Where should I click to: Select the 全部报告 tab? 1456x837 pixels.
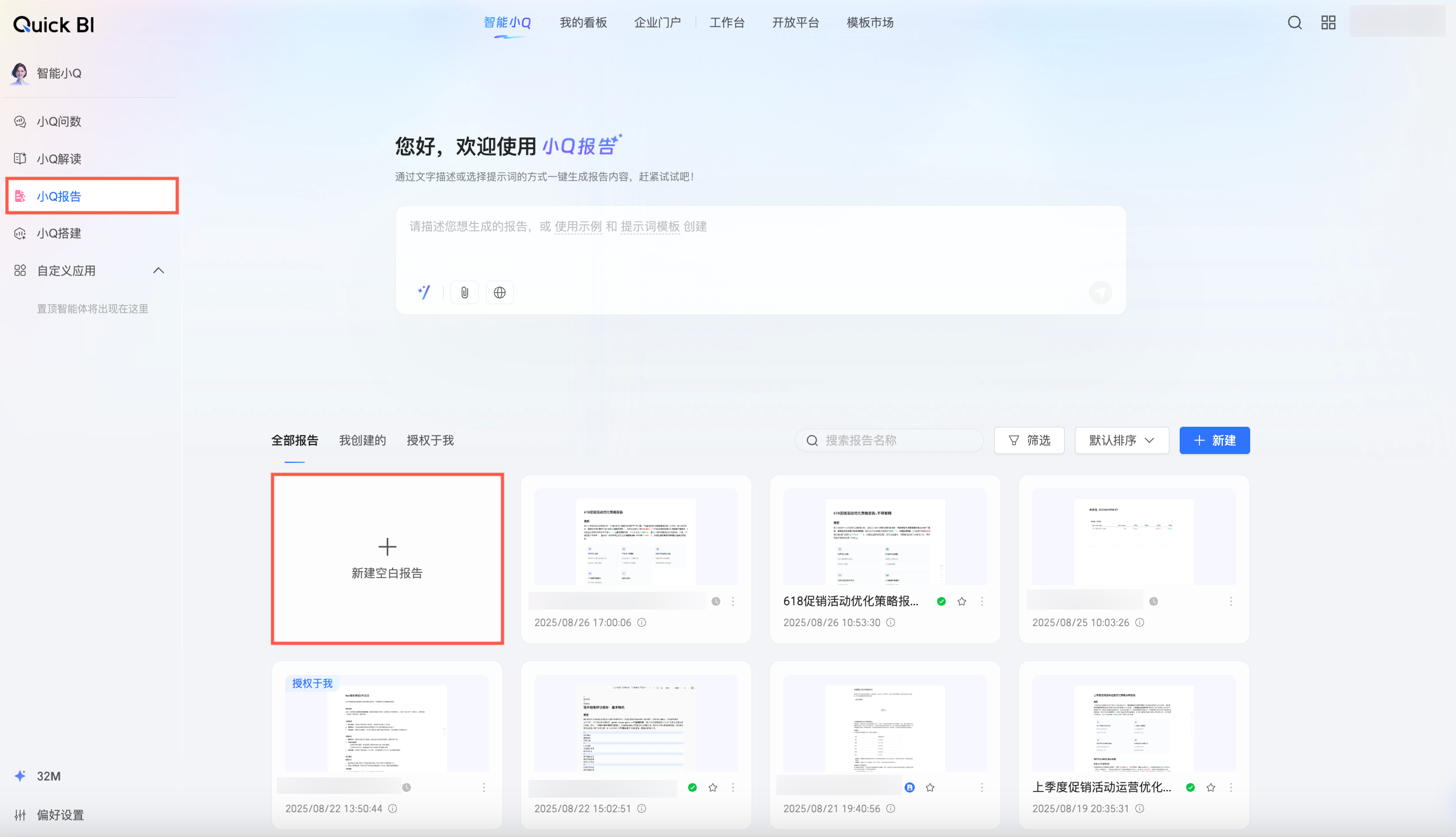point(295,440)
